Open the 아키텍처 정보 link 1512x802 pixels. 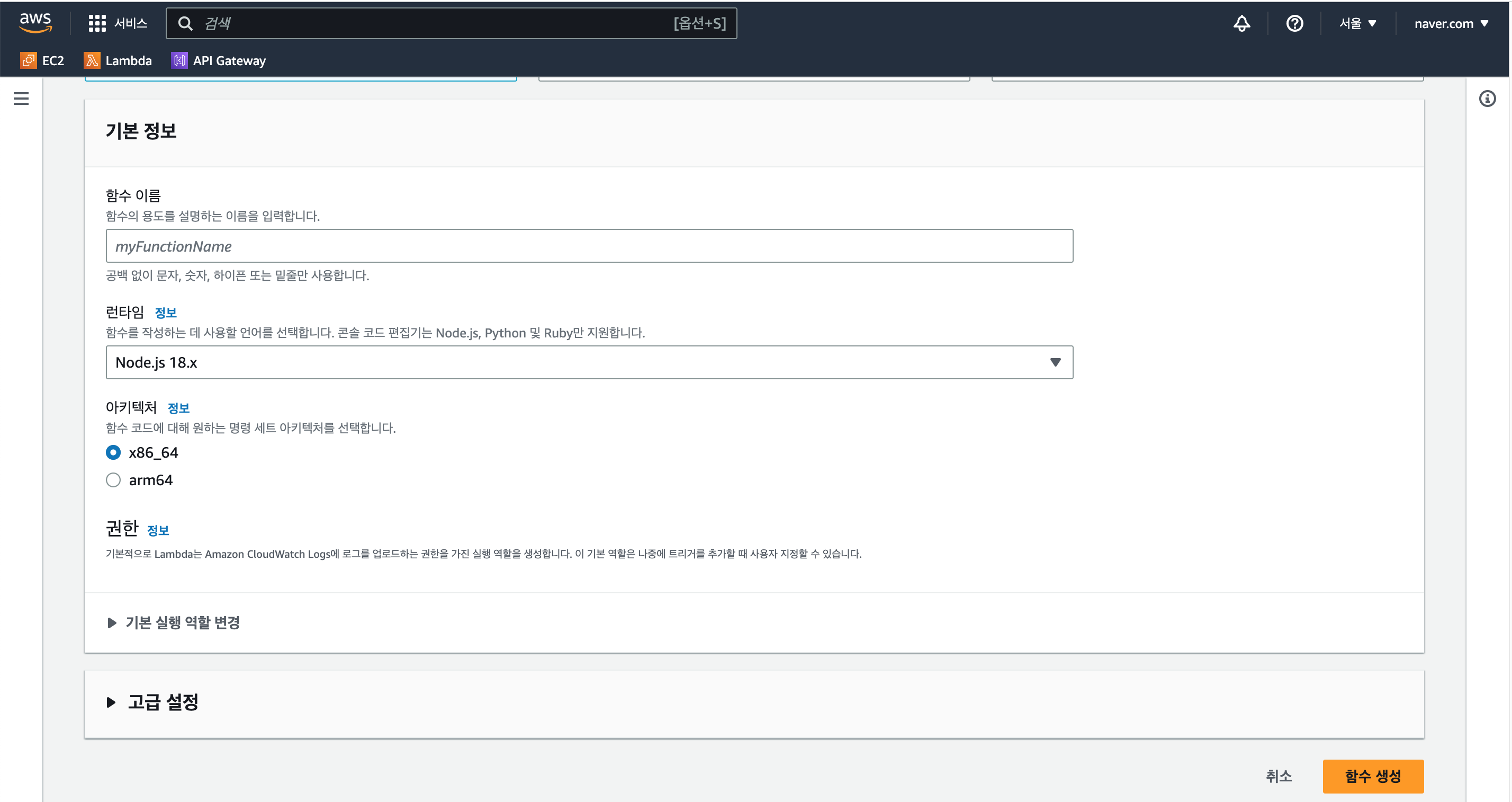coord(178,408)
